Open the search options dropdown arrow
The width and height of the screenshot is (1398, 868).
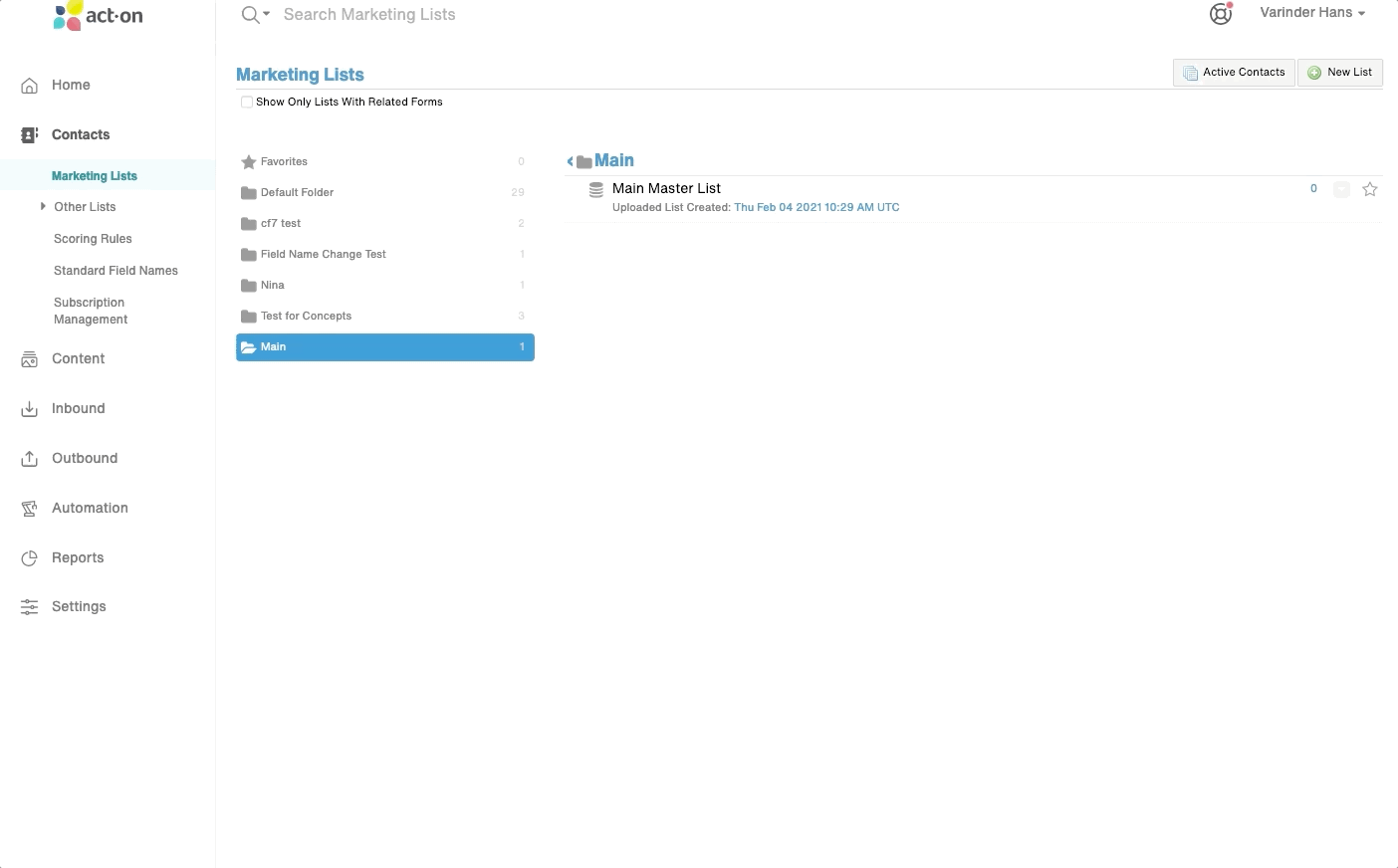coord(266,14)
